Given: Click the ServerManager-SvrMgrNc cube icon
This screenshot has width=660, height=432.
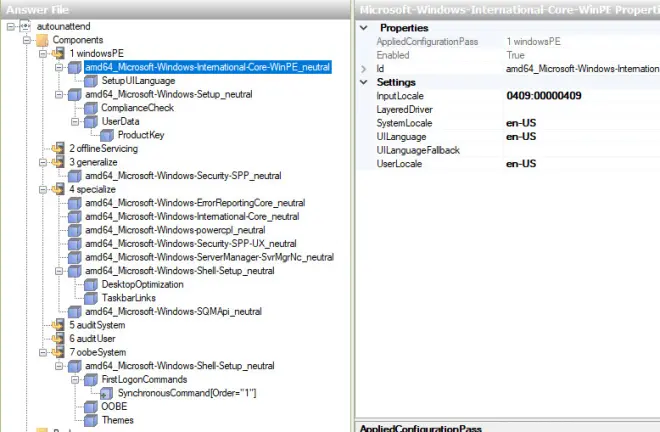Looking at the screenshot, I should 75,257.
